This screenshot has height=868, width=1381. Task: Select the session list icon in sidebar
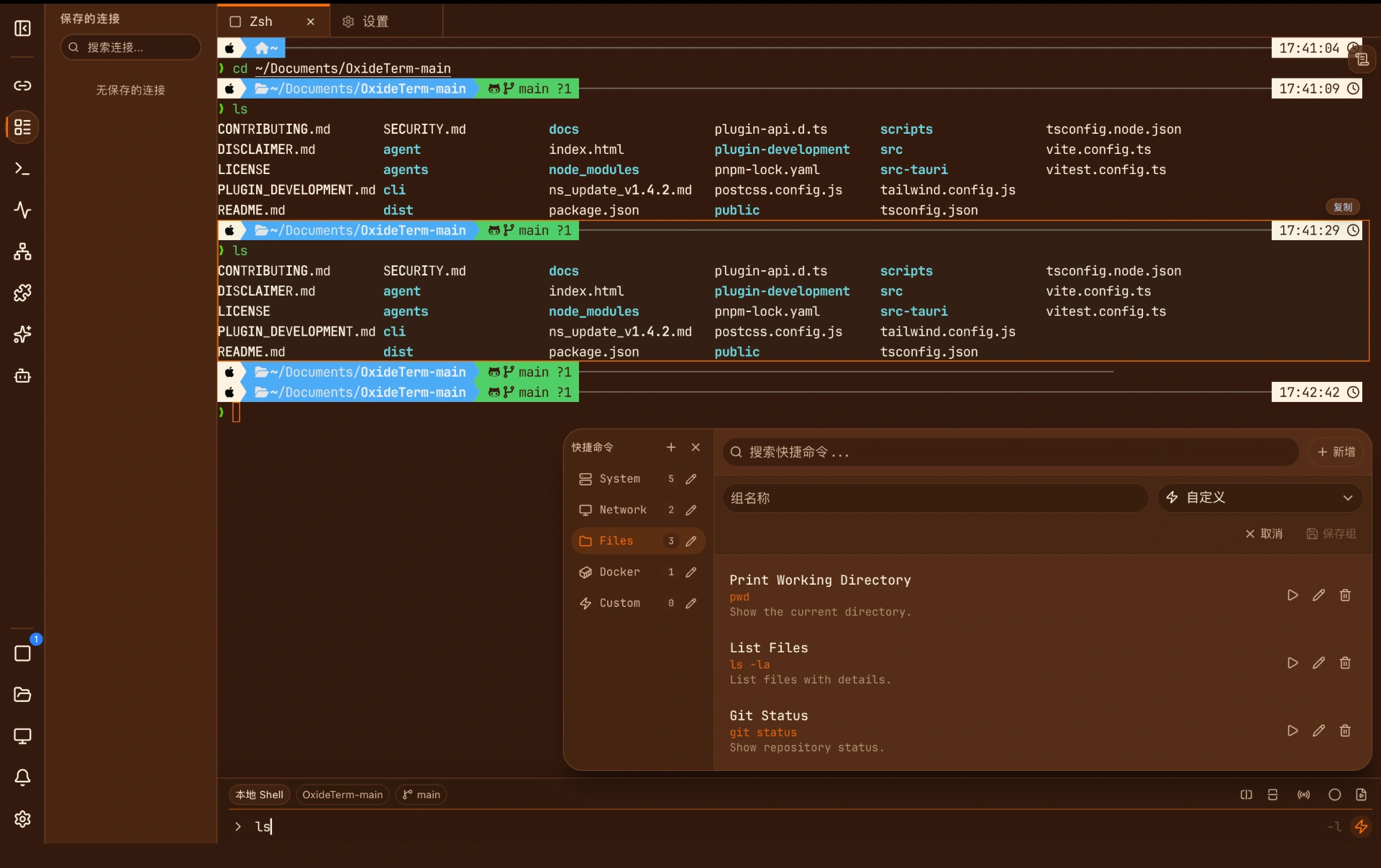pos(22,127)
